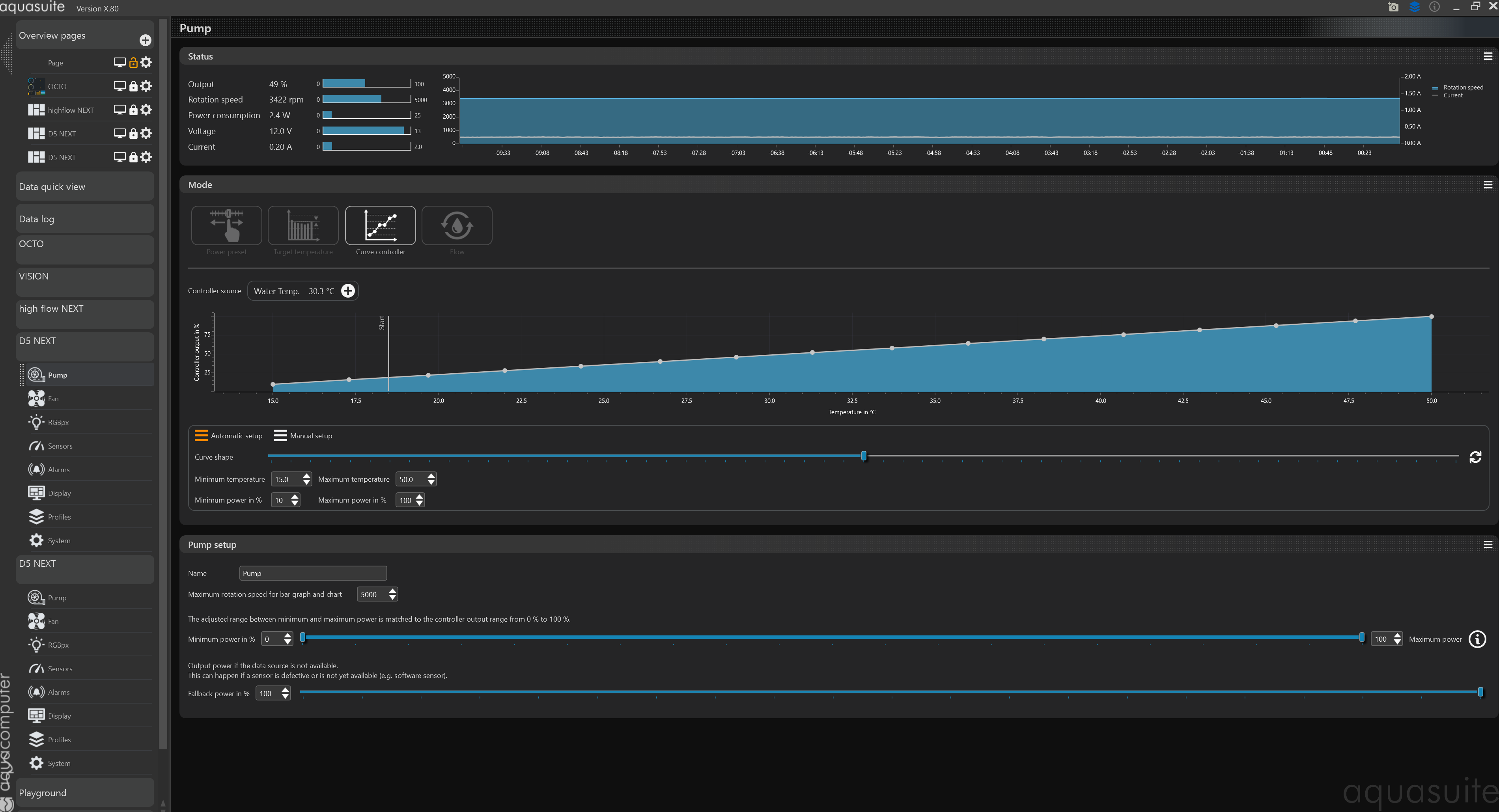Select the Power preset mode icon
The width and height of the screenshot is (1499, 812).
226,225
